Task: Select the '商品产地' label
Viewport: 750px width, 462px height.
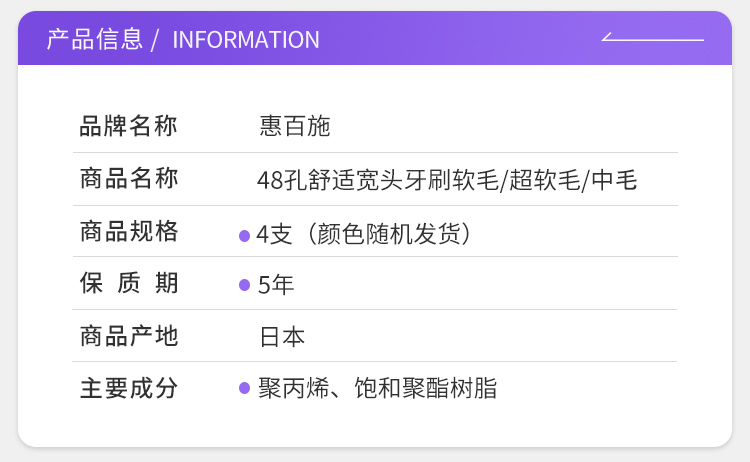Action: [129, 336]
